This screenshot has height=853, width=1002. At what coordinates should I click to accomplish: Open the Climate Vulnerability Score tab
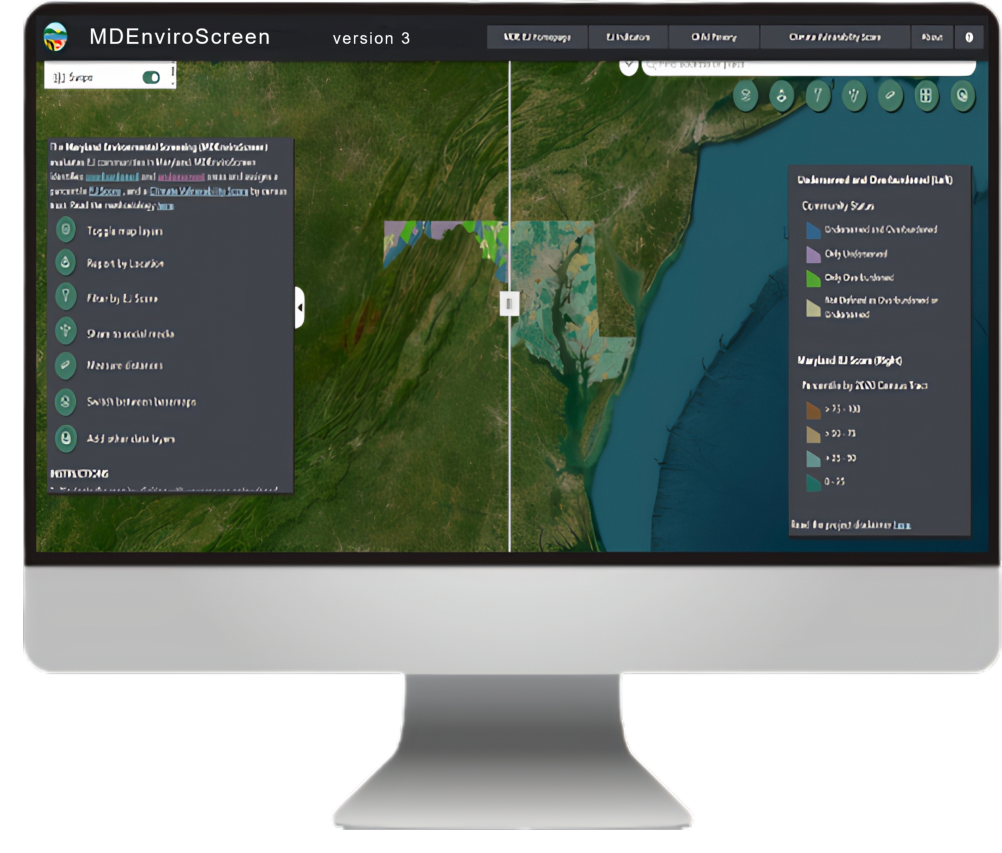click(x=834, y=37)
